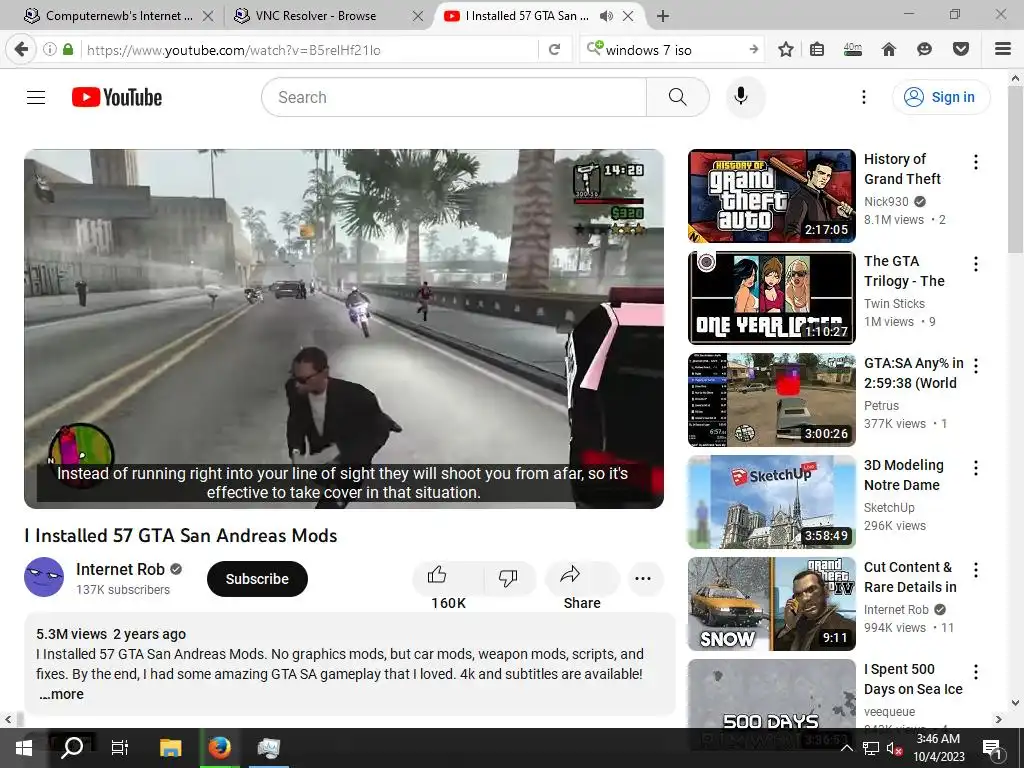Show hidden system tray icons chevron
The image size is (1024, 768).
(846, 748)
